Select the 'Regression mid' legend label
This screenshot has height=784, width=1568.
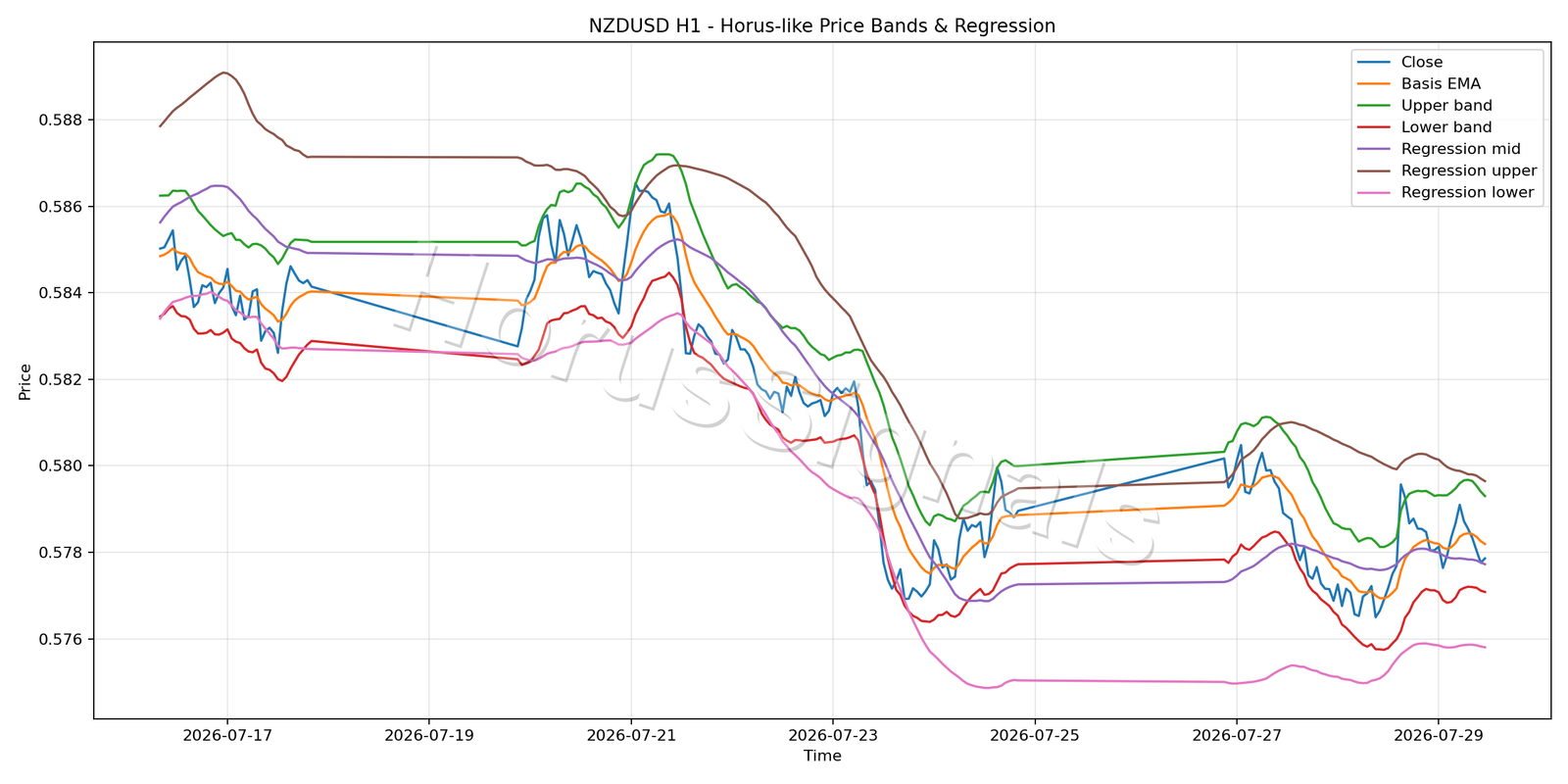1461,149
